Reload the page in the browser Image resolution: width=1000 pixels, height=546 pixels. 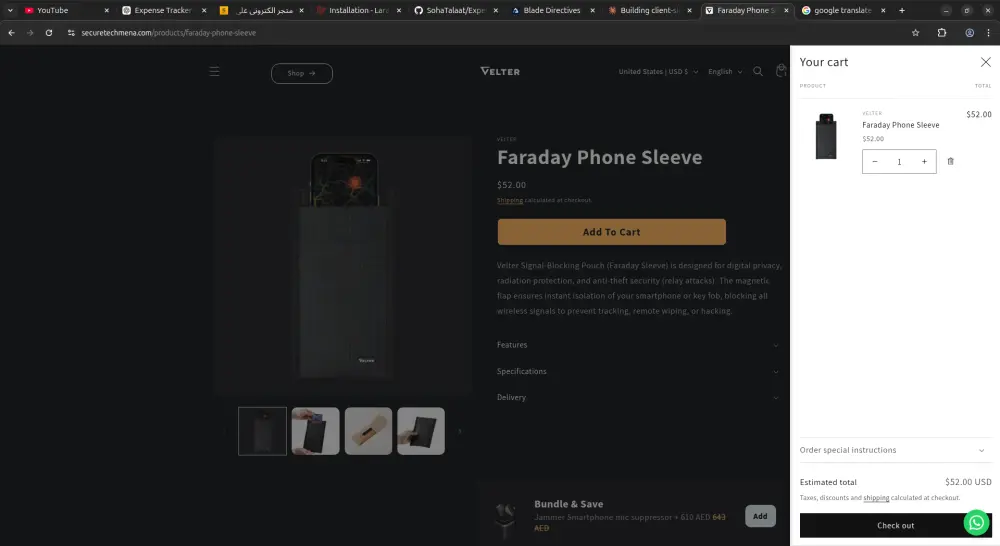coord(48,33)
